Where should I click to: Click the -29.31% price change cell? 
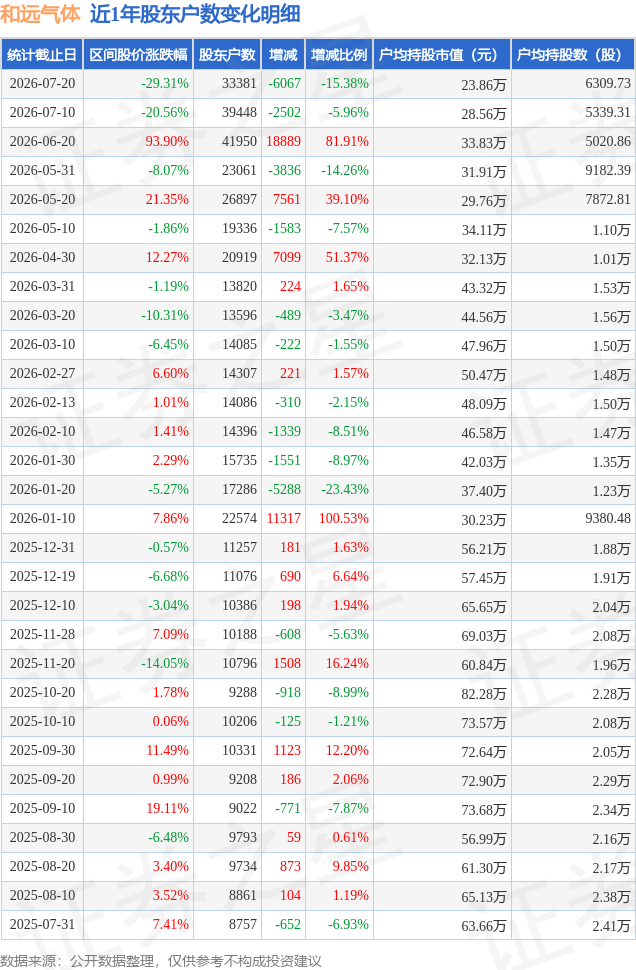point(165,84)
